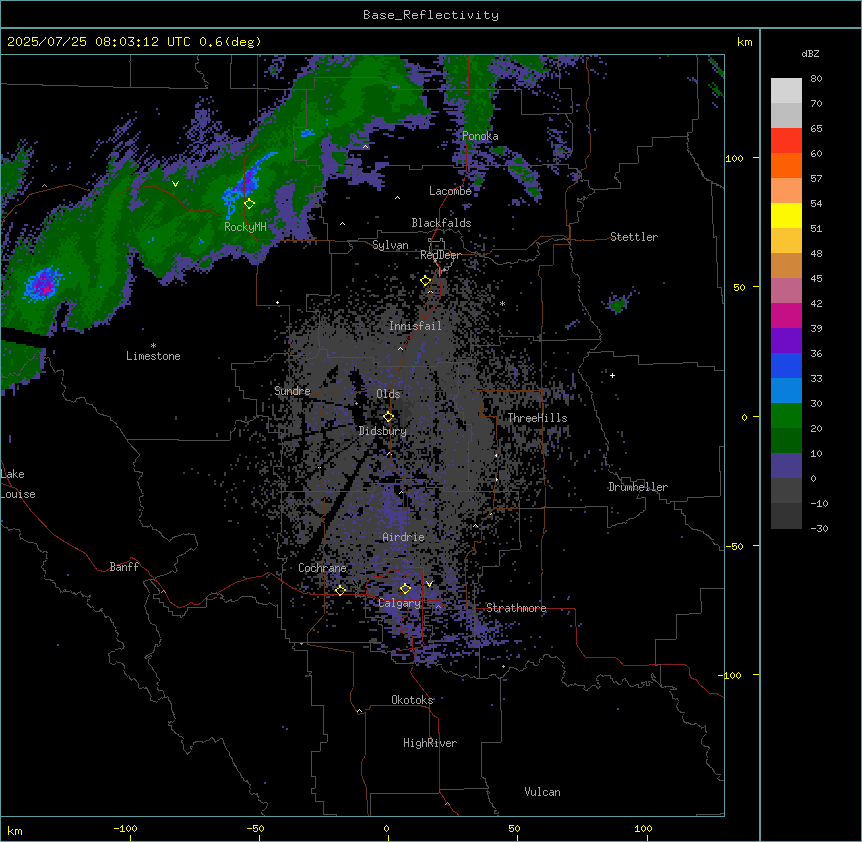Pick the white 70-80 dBZ legend swatch

coord(786,90)
